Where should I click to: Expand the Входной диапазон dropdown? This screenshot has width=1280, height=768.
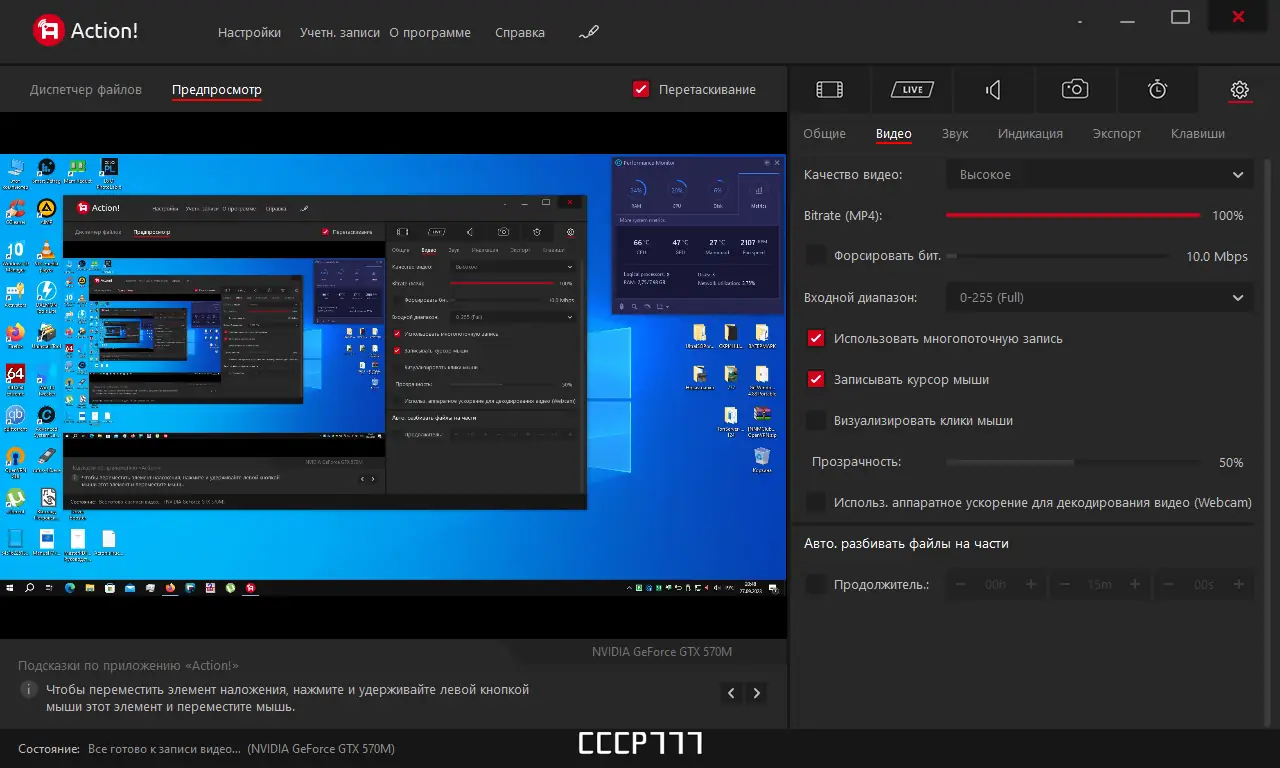[1098, 297]
